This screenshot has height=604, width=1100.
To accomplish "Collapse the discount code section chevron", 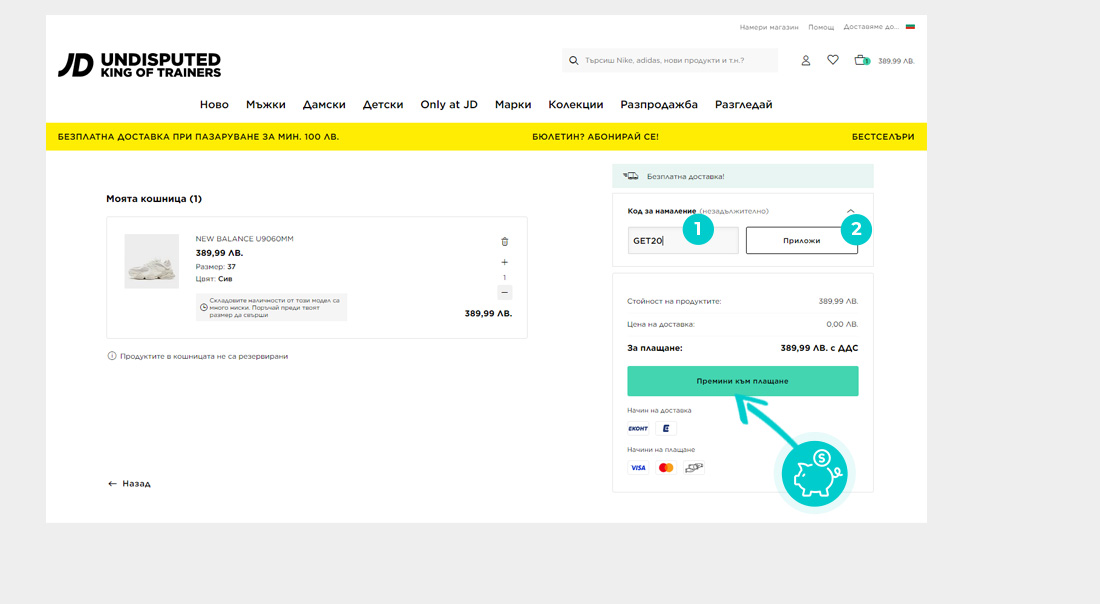I will (x=850, y=211).
